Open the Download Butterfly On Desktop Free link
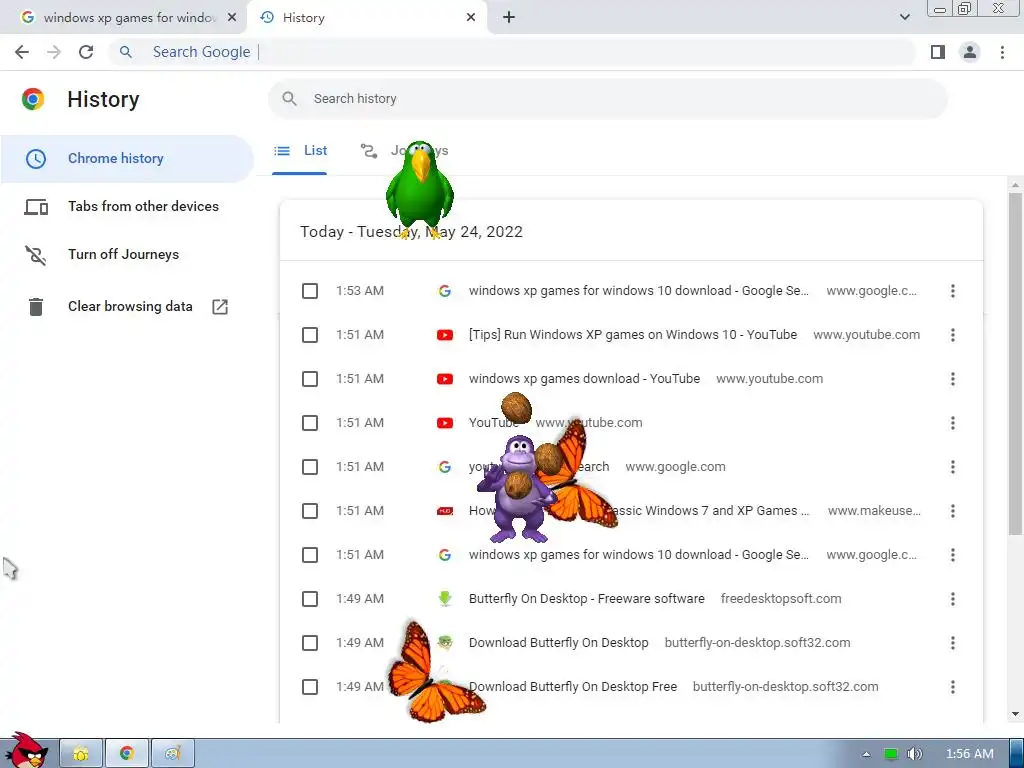 click(573, 687)
